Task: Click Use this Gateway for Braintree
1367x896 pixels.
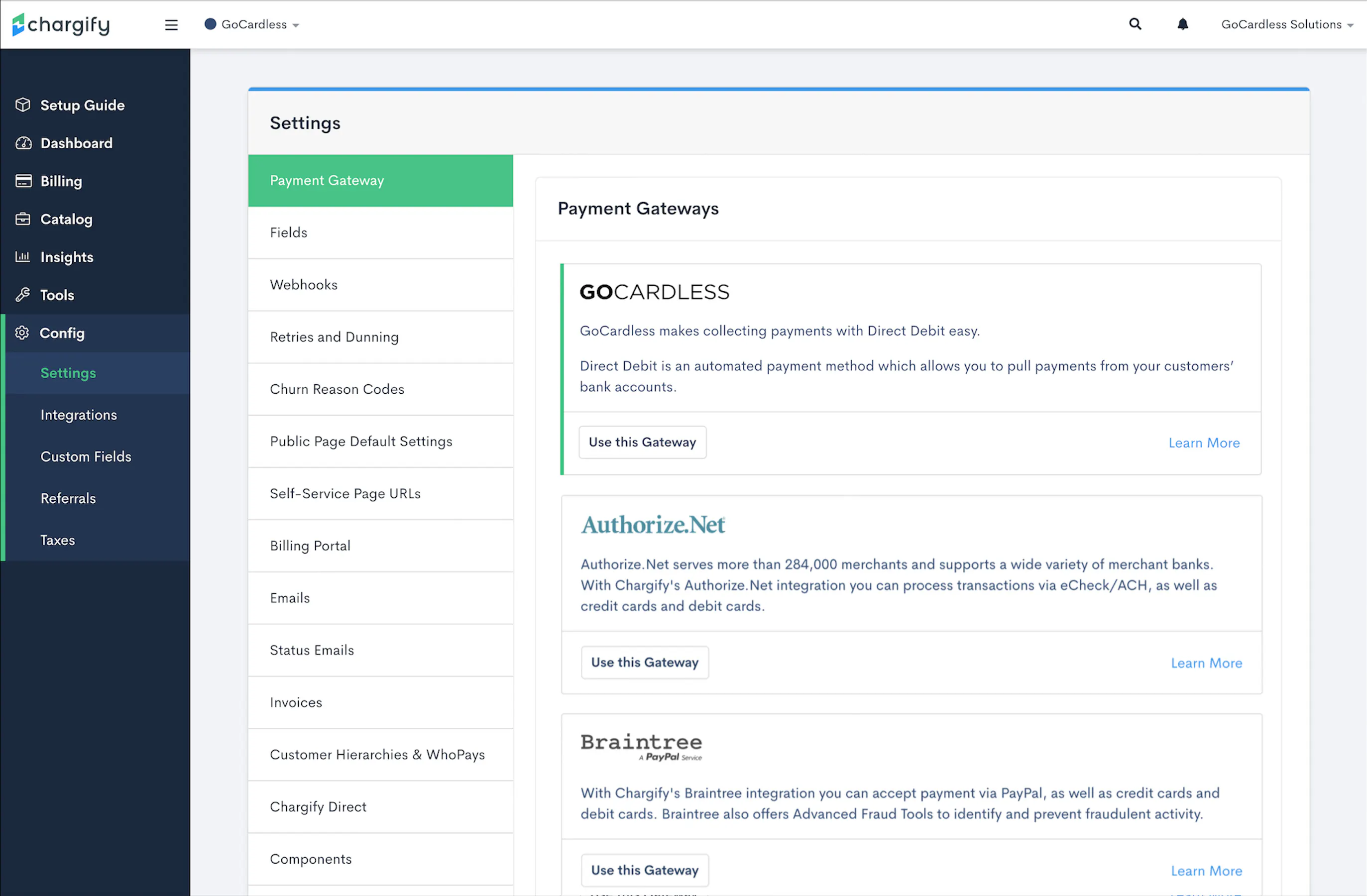Action: pos(645,870)
